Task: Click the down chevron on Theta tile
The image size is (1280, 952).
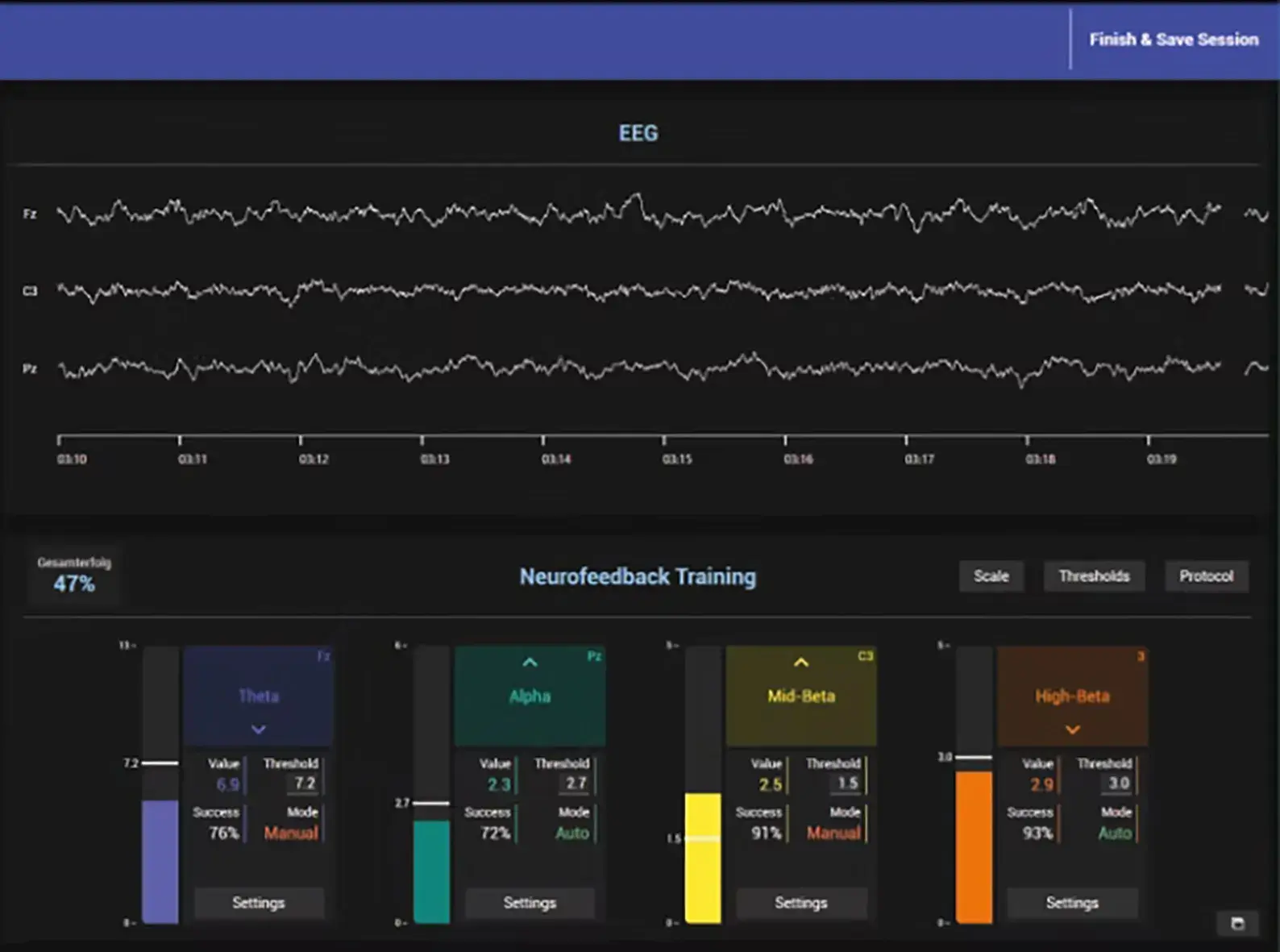Action: click(258, 730)
